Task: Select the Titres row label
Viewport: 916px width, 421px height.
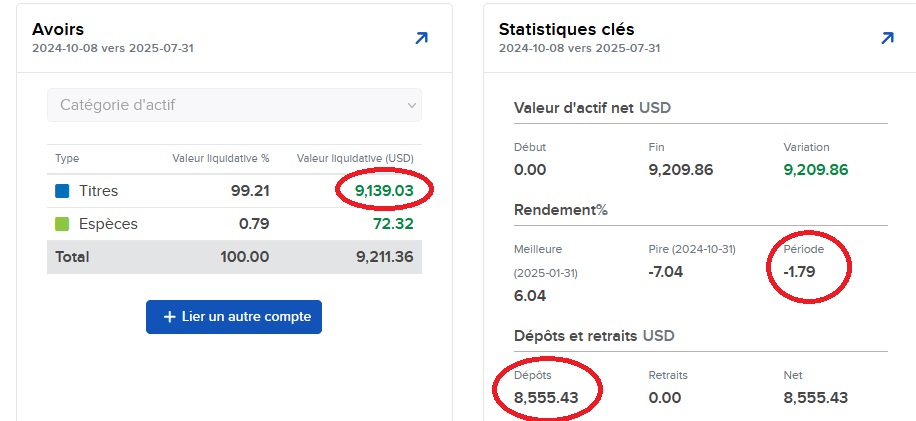Action: (x=99, y=190)
